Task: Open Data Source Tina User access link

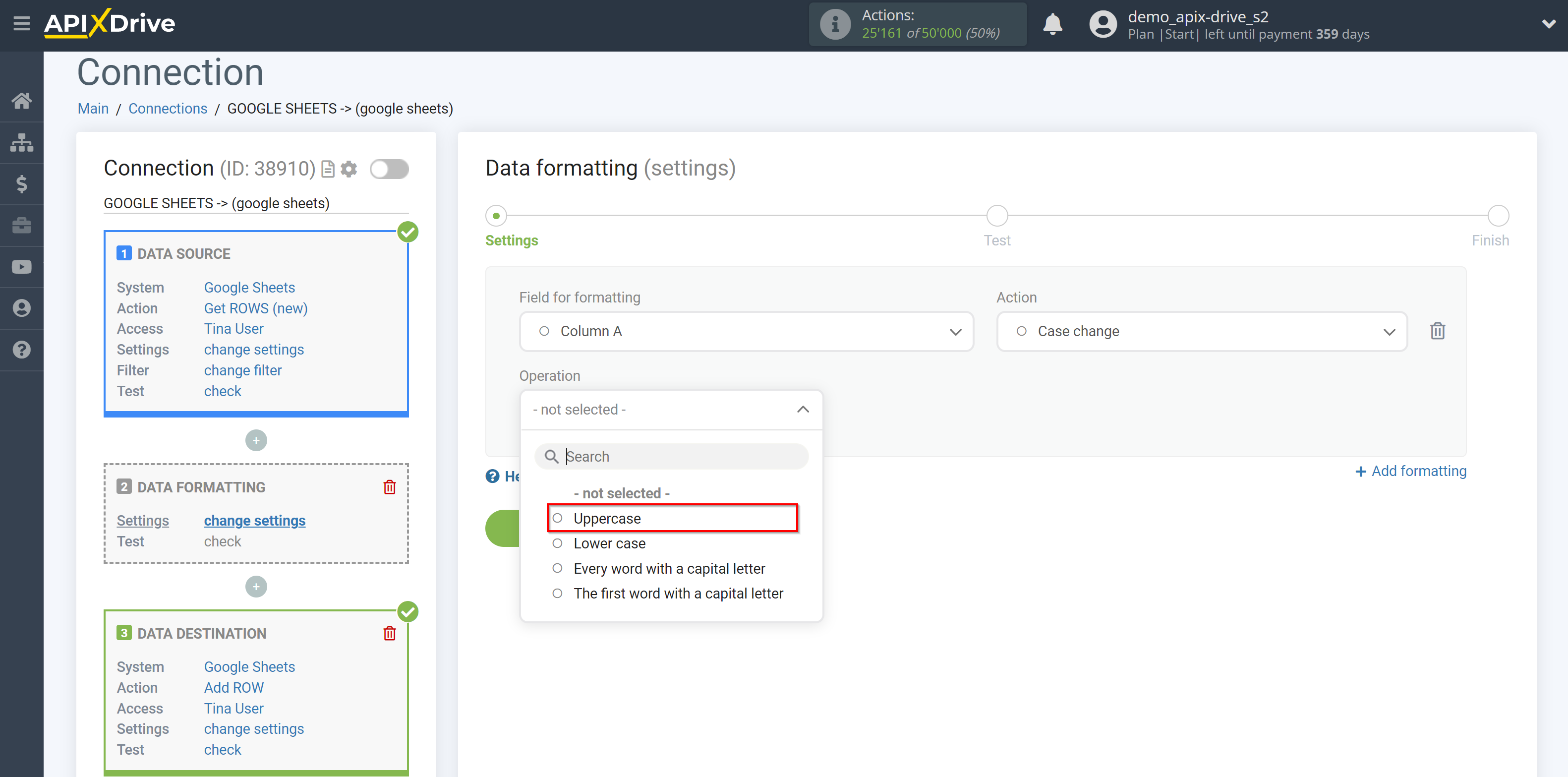Action: pos(234,328)
